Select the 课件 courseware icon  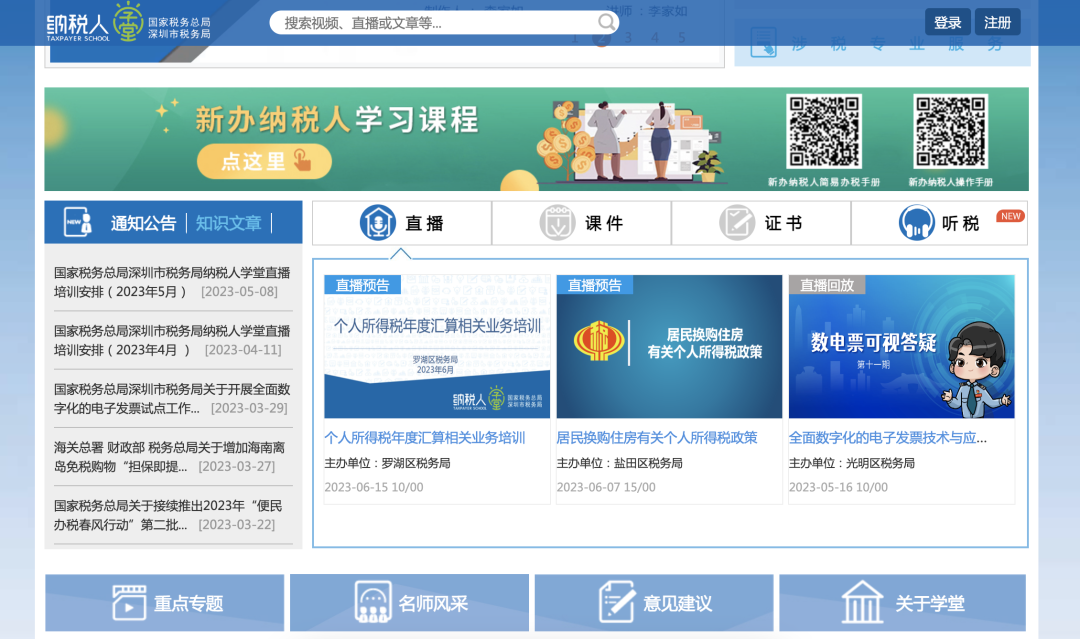557,222
